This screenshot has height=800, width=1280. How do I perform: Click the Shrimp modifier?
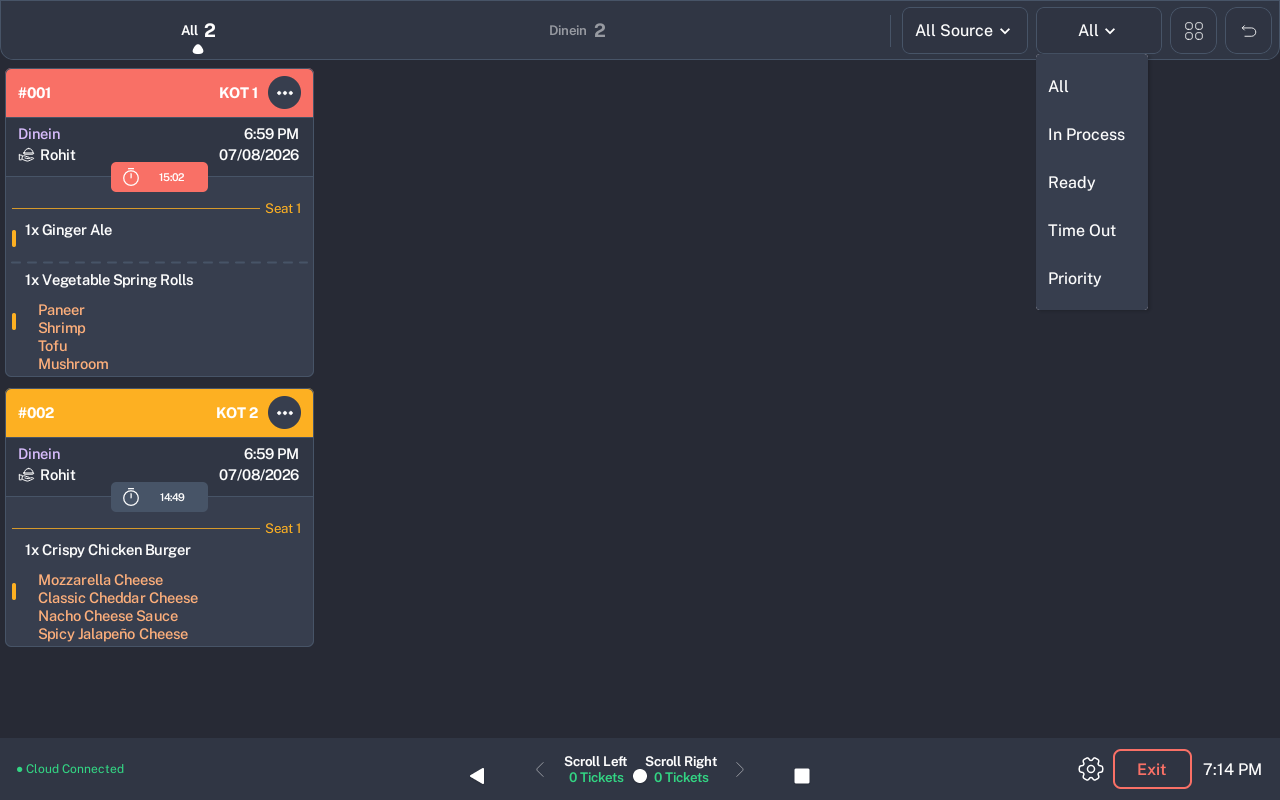pyautogui.click(x=61, y=328)
